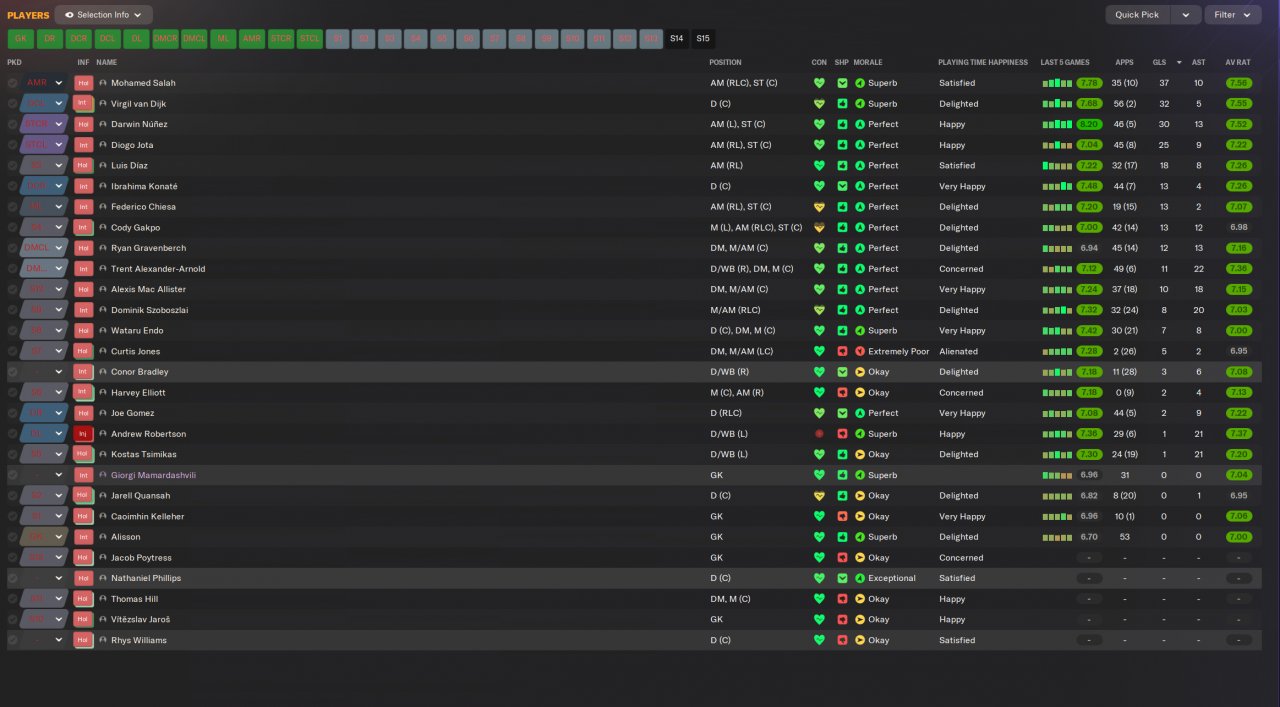Click Caoimhin Kelleher's red sharpness icon

tap(842, 516)
